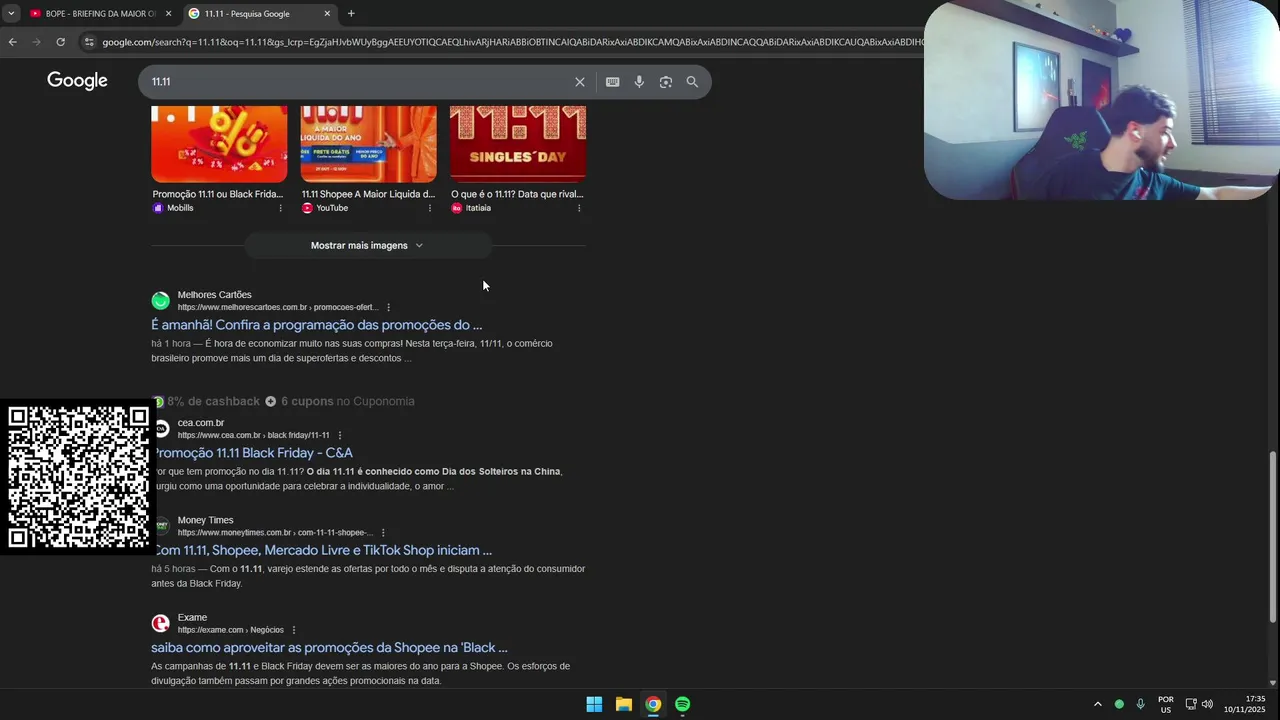Open the Windows Start menu
Viewport: 1280px width, 720px height.
594,704
